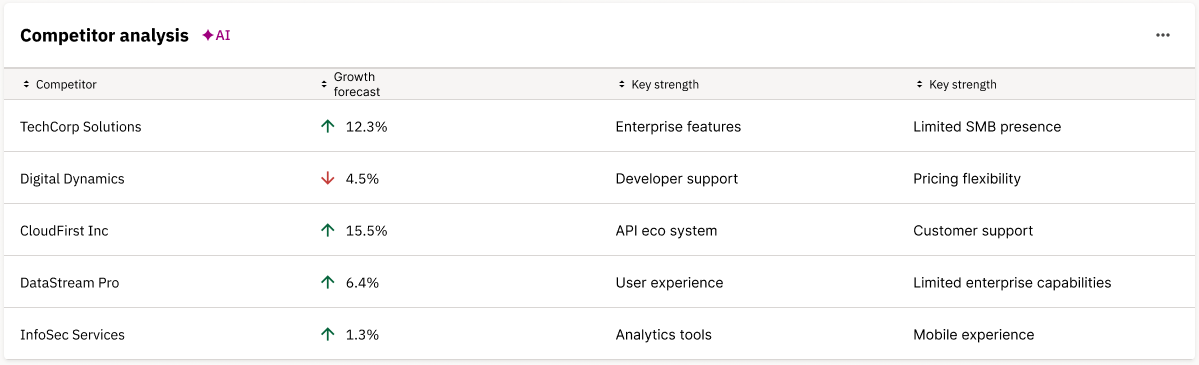Click the 12.3% growth value
The image size is (1199, 365).
366,127
